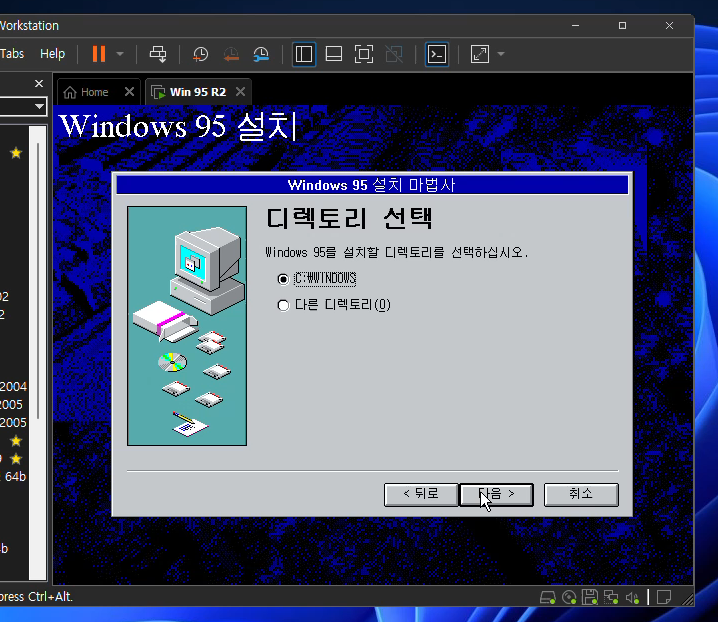The height and width of the screenshot is (622, 718).
Task: Click the star beside the 64b entry
Action: (16, 458)
